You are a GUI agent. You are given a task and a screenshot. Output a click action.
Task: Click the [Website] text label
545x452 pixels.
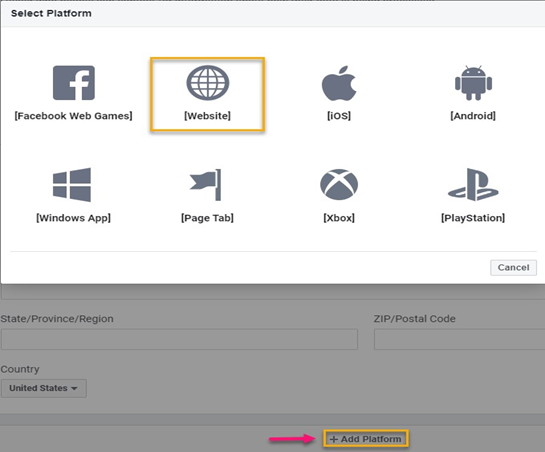pos(208,116)
